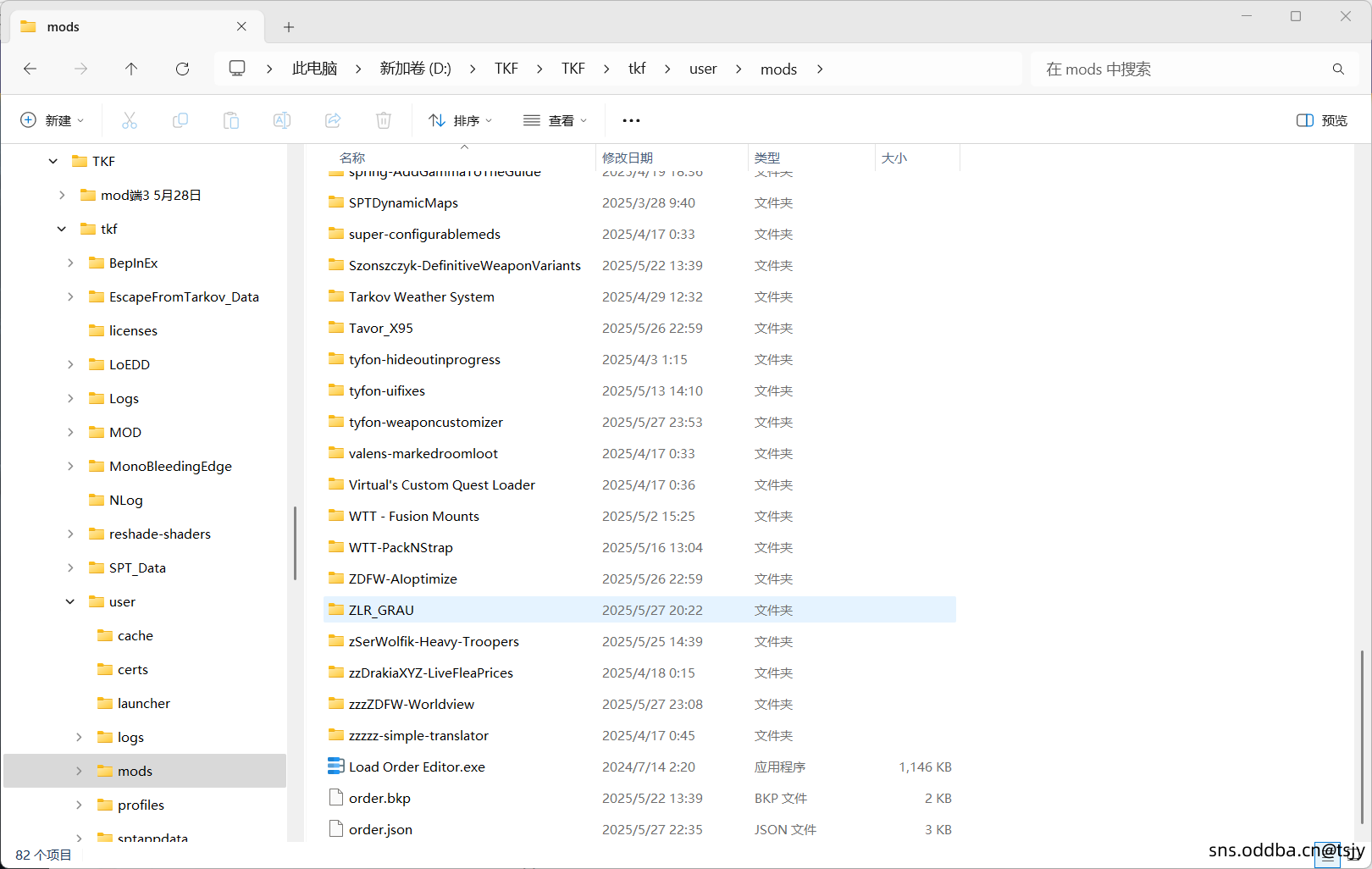Image resolution: width=1372 pixels, height=869 pixels.
Task: Click 新加卷 (D:) breadcrumb
Action: [x=415, y=69]
